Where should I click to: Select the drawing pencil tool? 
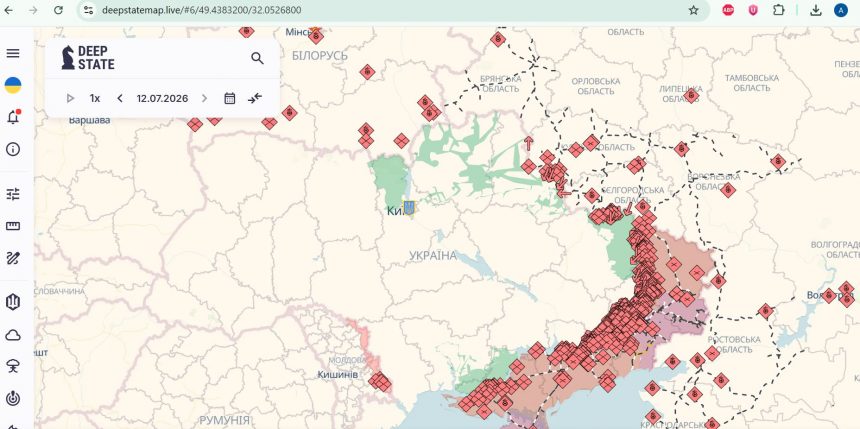(x=13, y=258)
